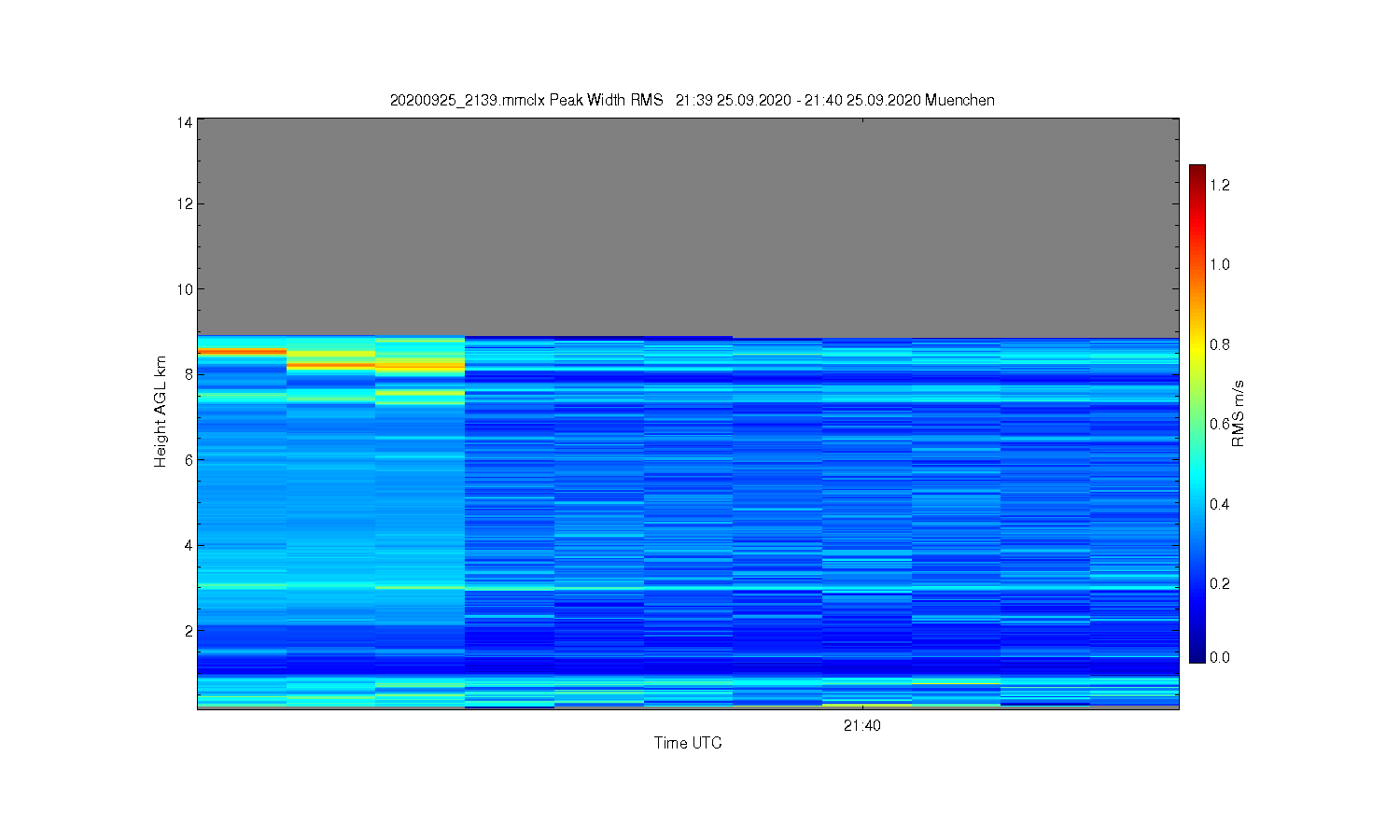Click the 'RMS m/s' colorbar label

[x=1239, y=413]
